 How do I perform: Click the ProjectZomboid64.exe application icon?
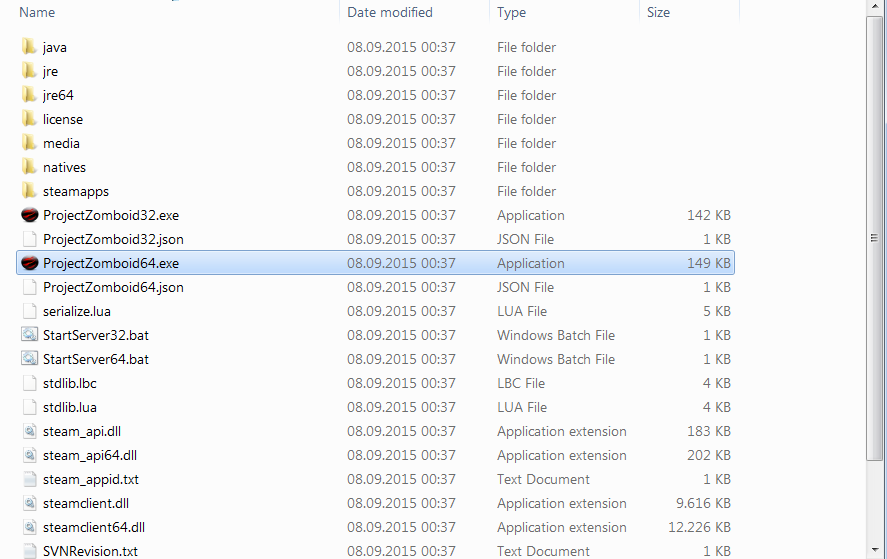tap(29, 263)
